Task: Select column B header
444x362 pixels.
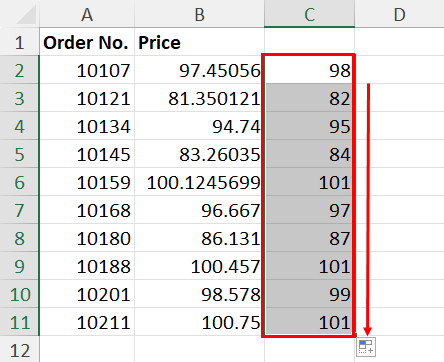Action: [199, 14]
